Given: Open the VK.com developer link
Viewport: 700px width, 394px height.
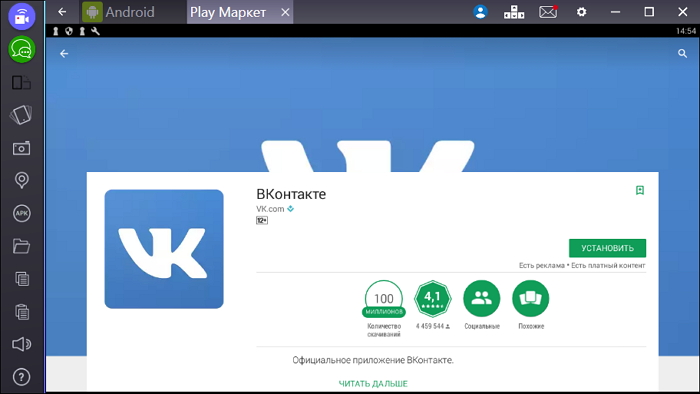Looking at the screenshot, I should [x=270, y=209].
